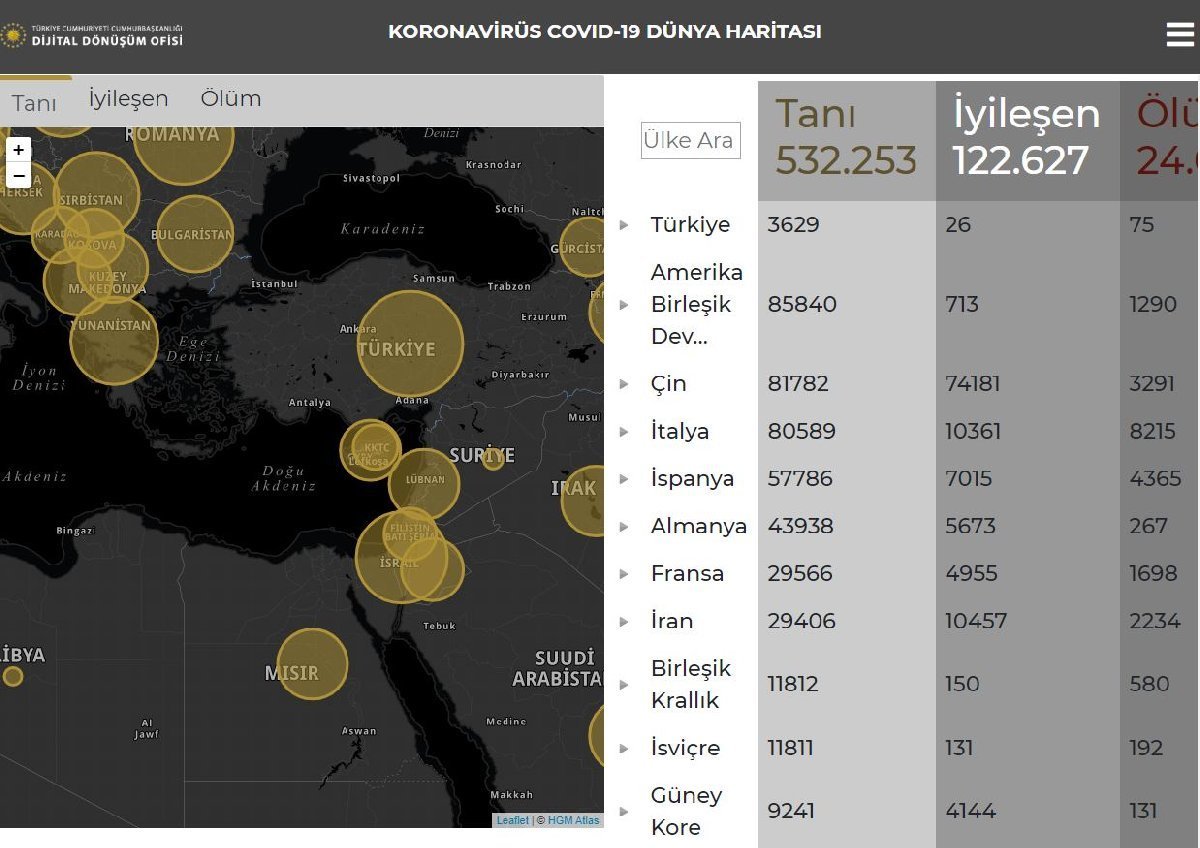Select the Bulgaristan bubble on the map
The width and height of the screenshot is (1200, 848).
(x=194, y=234)
